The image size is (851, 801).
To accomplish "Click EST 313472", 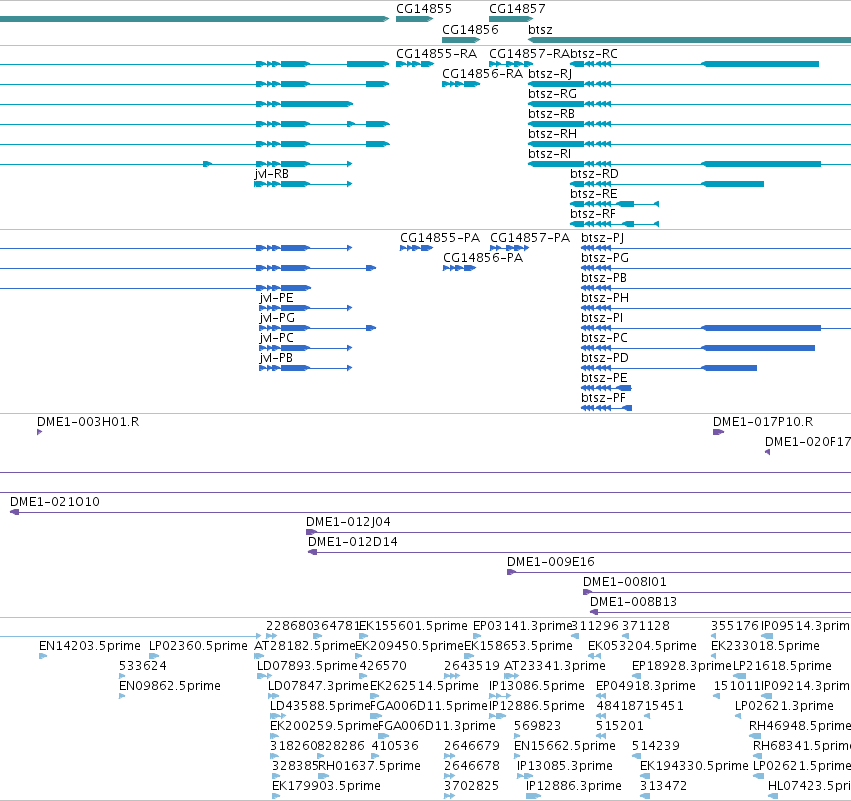I will 645,796.
